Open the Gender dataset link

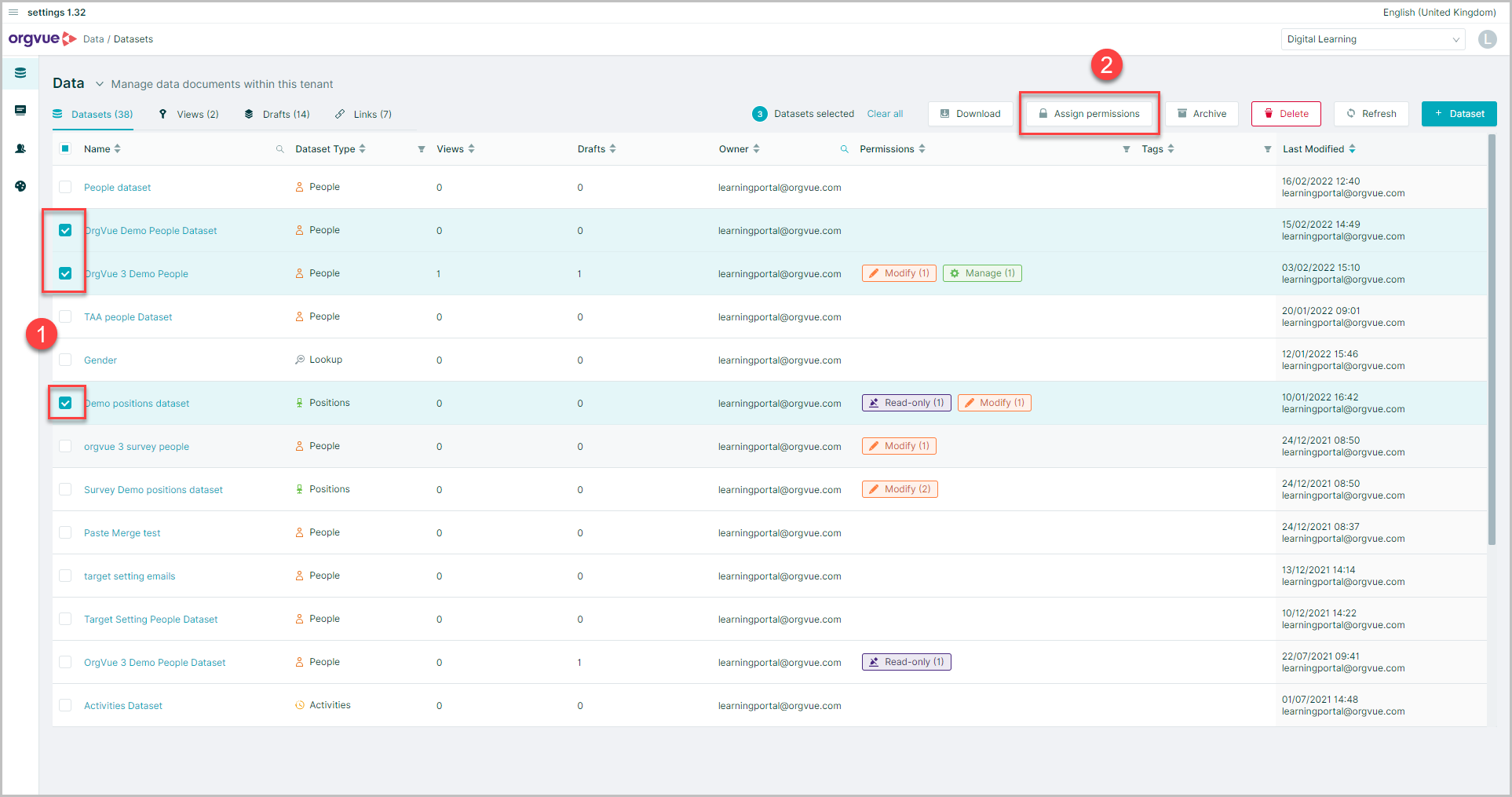100,360
